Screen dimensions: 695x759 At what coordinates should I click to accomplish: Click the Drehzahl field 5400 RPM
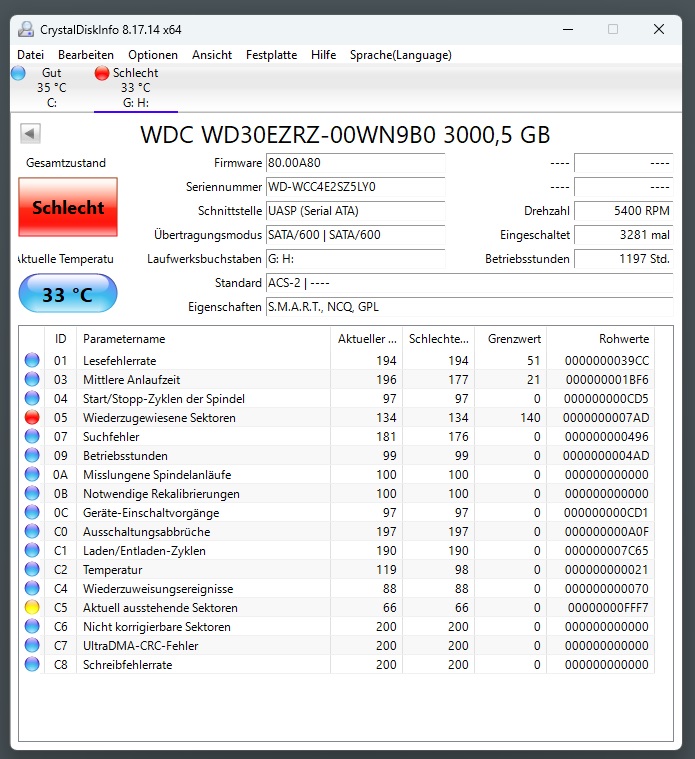(623, 211)
